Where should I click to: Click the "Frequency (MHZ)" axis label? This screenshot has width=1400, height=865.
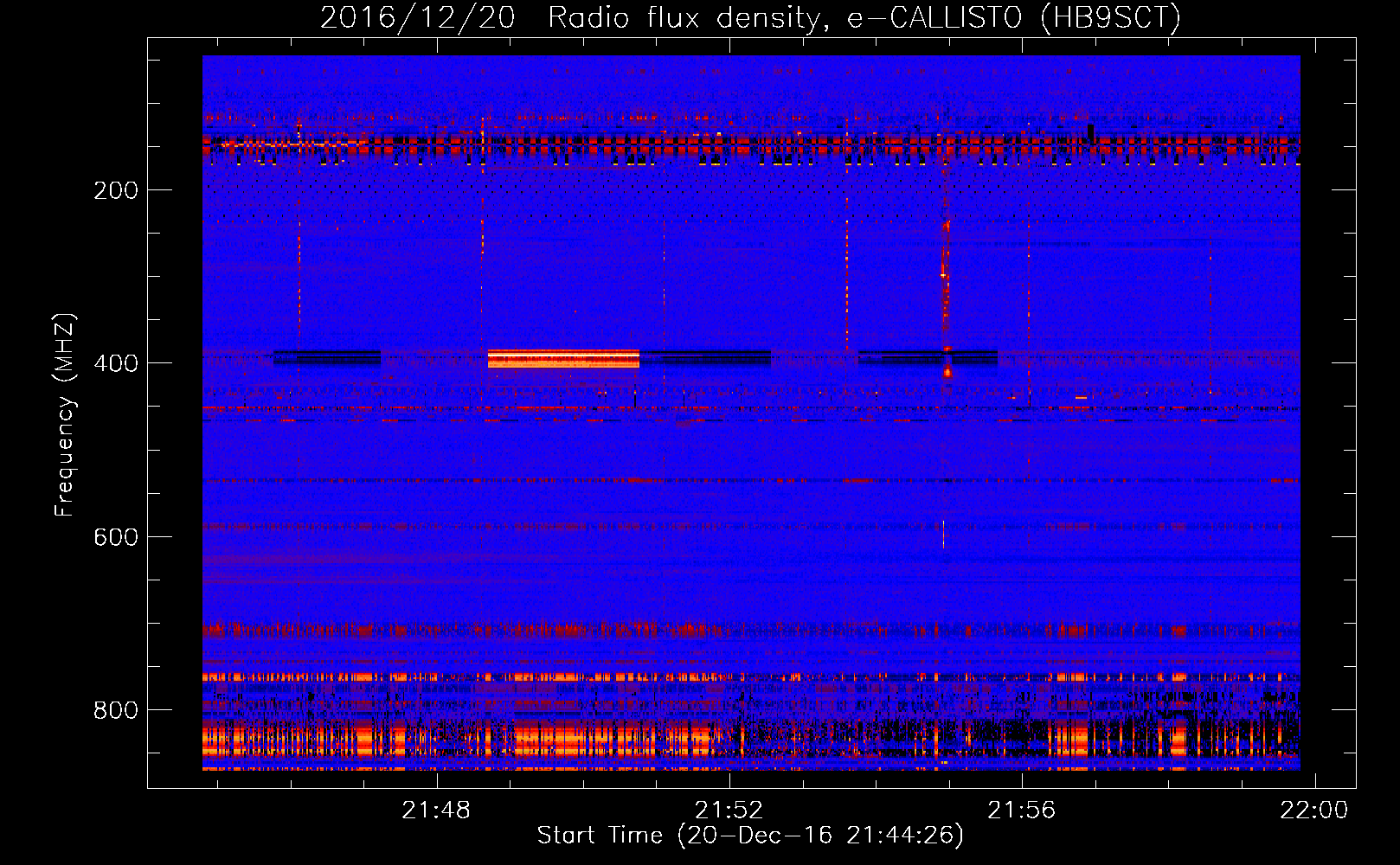tap(65, 414)
